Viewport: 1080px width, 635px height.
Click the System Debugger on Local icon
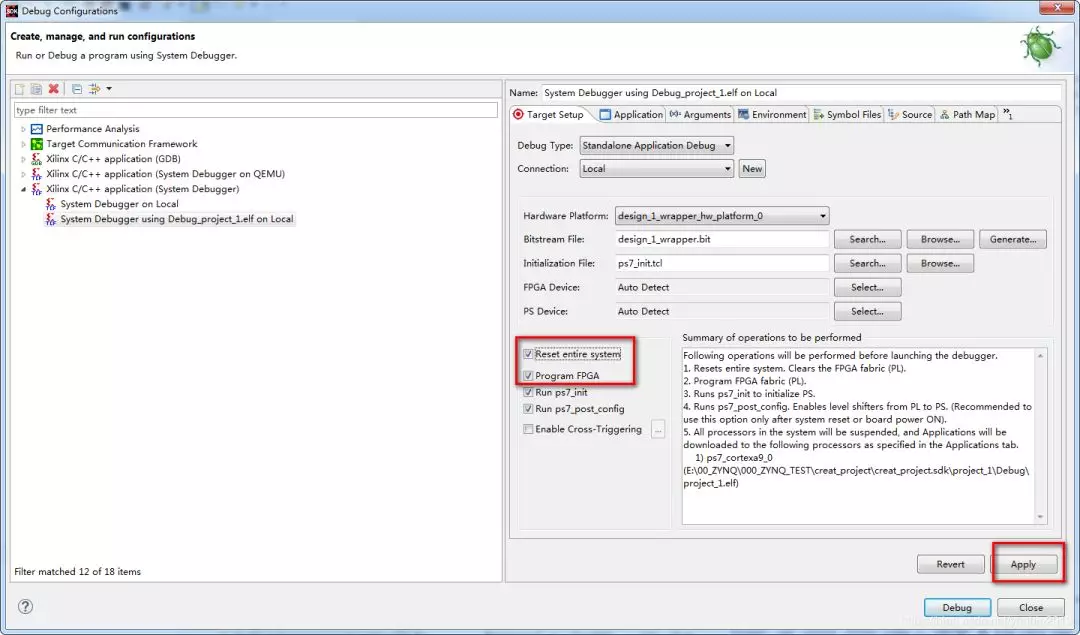point(50,204)
